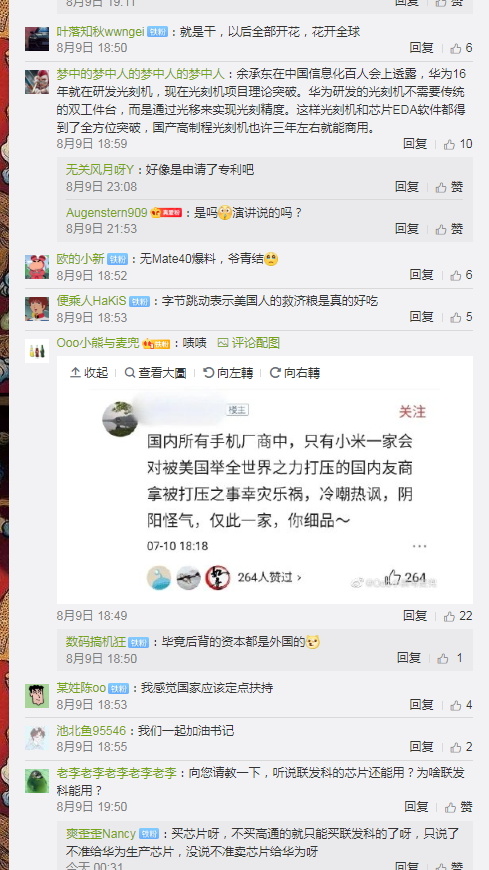Open profile of 爽歪歪Nancy
Image resolution: width=489 pixels, height=870 pixels.
[101, 834]
